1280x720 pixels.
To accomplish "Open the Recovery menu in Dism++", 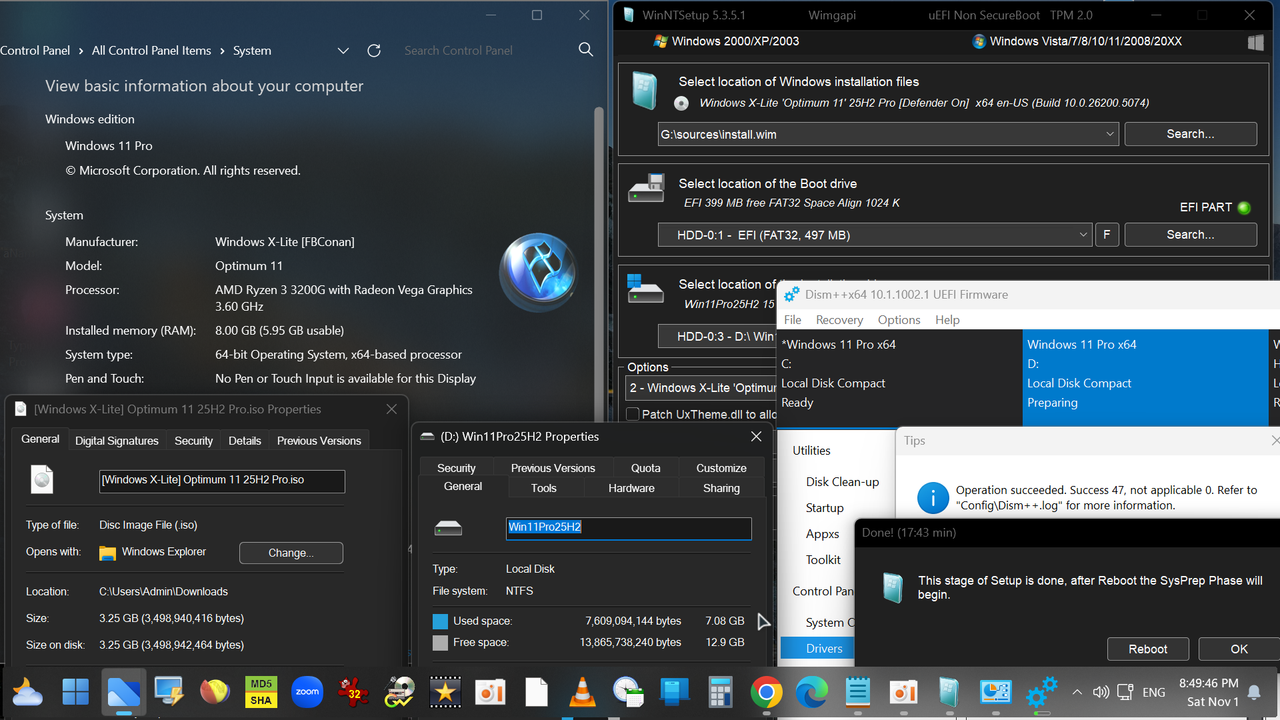I will point(839,319).
